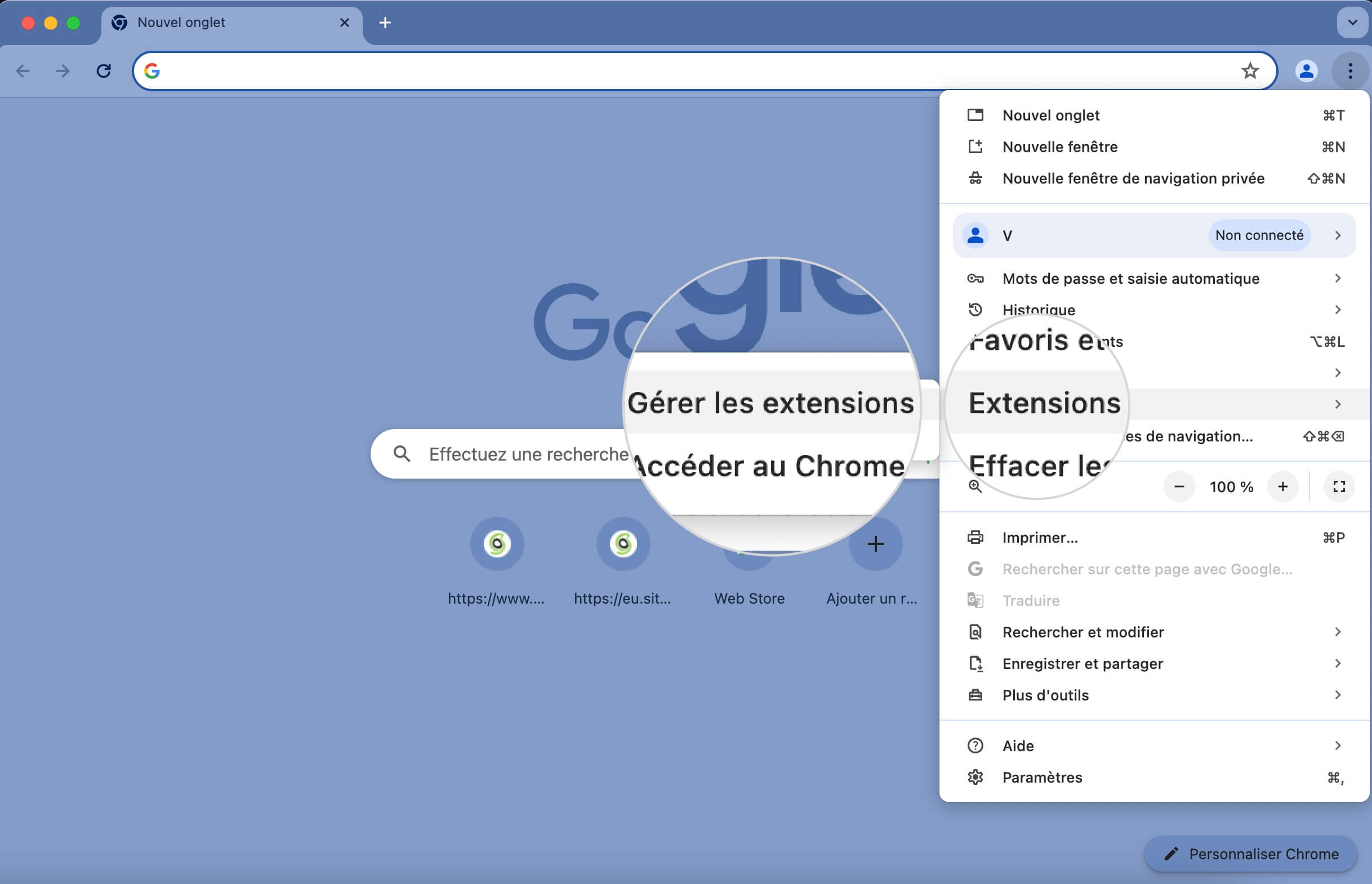Open Enregistrer et partager submenu
Viewport: 1372px width, 884px height.
[x=1155, y=664]
